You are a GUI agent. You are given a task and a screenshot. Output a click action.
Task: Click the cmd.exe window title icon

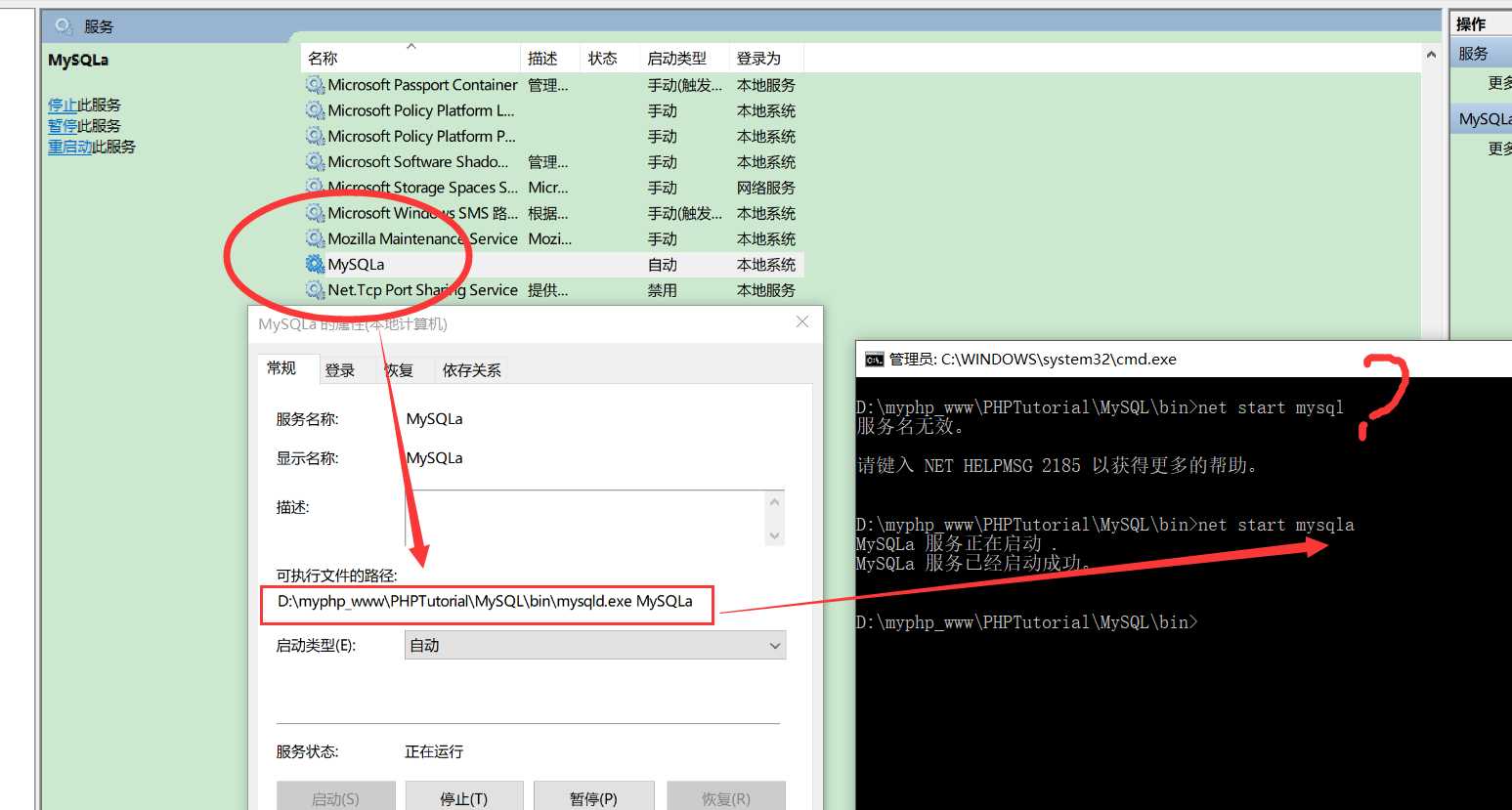click(x=874, y=360)
